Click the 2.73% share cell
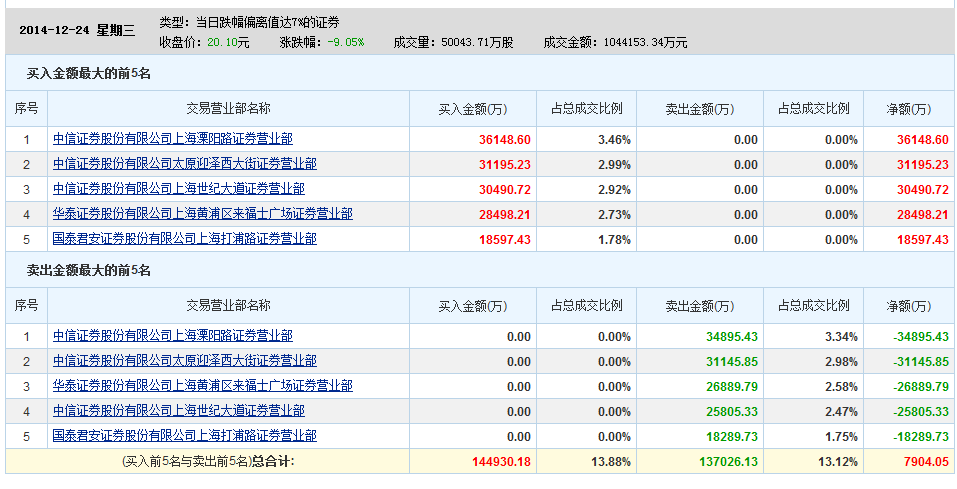The height and width of the screenshot is (489, 957). click(614, 215)
